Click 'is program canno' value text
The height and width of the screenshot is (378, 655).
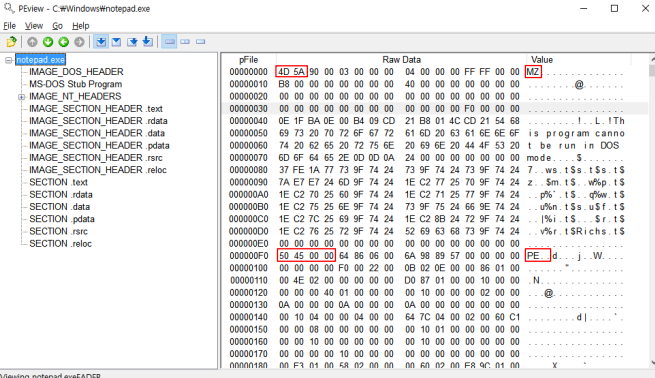tap(576, 133)
